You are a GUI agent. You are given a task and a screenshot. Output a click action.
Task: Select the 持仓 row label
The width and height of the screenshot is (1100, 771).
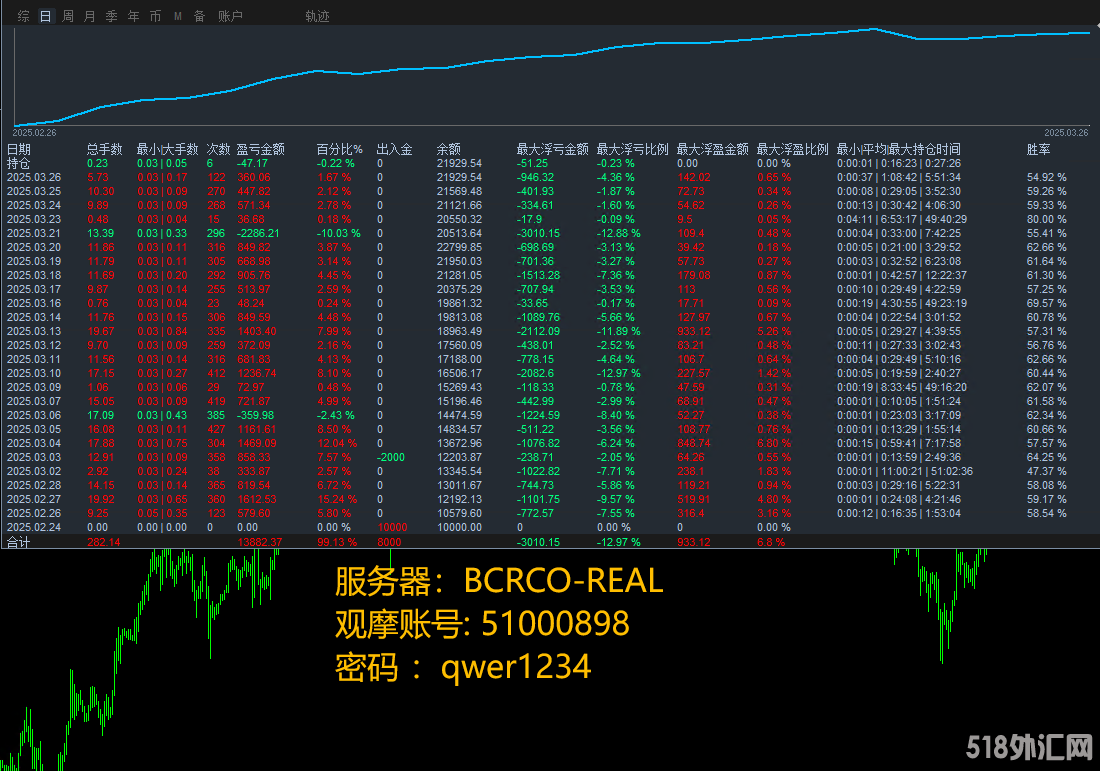19,163
